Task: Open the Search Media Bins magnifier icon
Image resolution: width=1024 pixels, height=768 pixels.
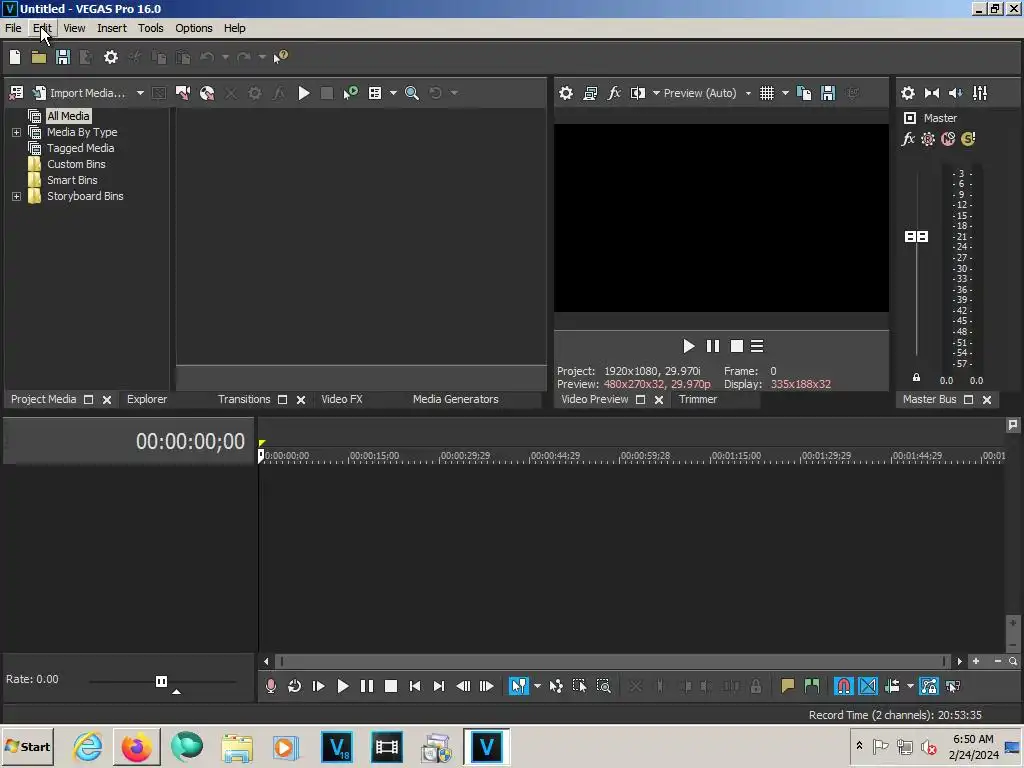Action: click(411, 93)
